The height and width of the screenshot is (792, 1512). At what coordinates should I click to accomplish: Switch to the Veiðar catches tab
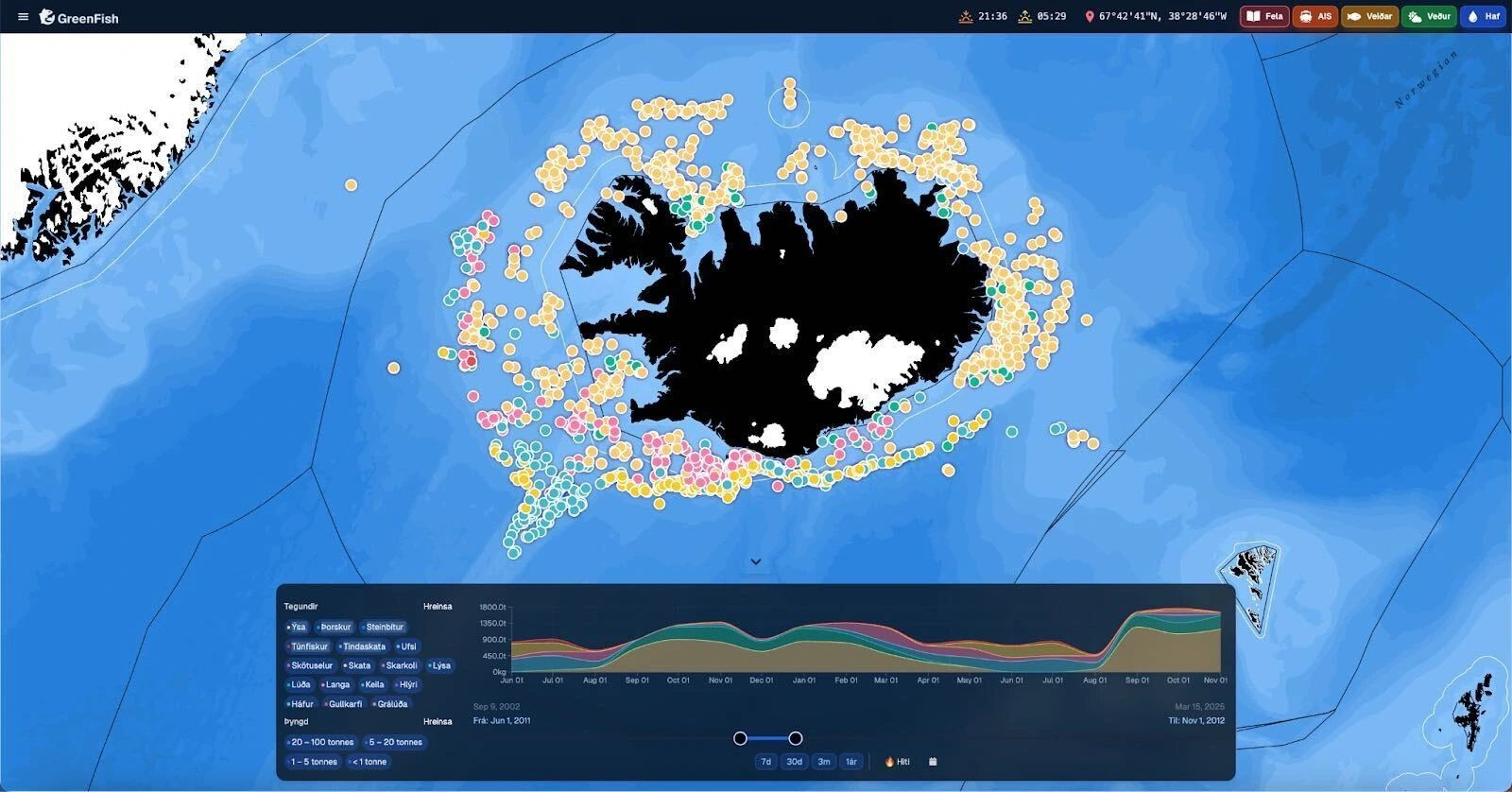(1369, 17)
